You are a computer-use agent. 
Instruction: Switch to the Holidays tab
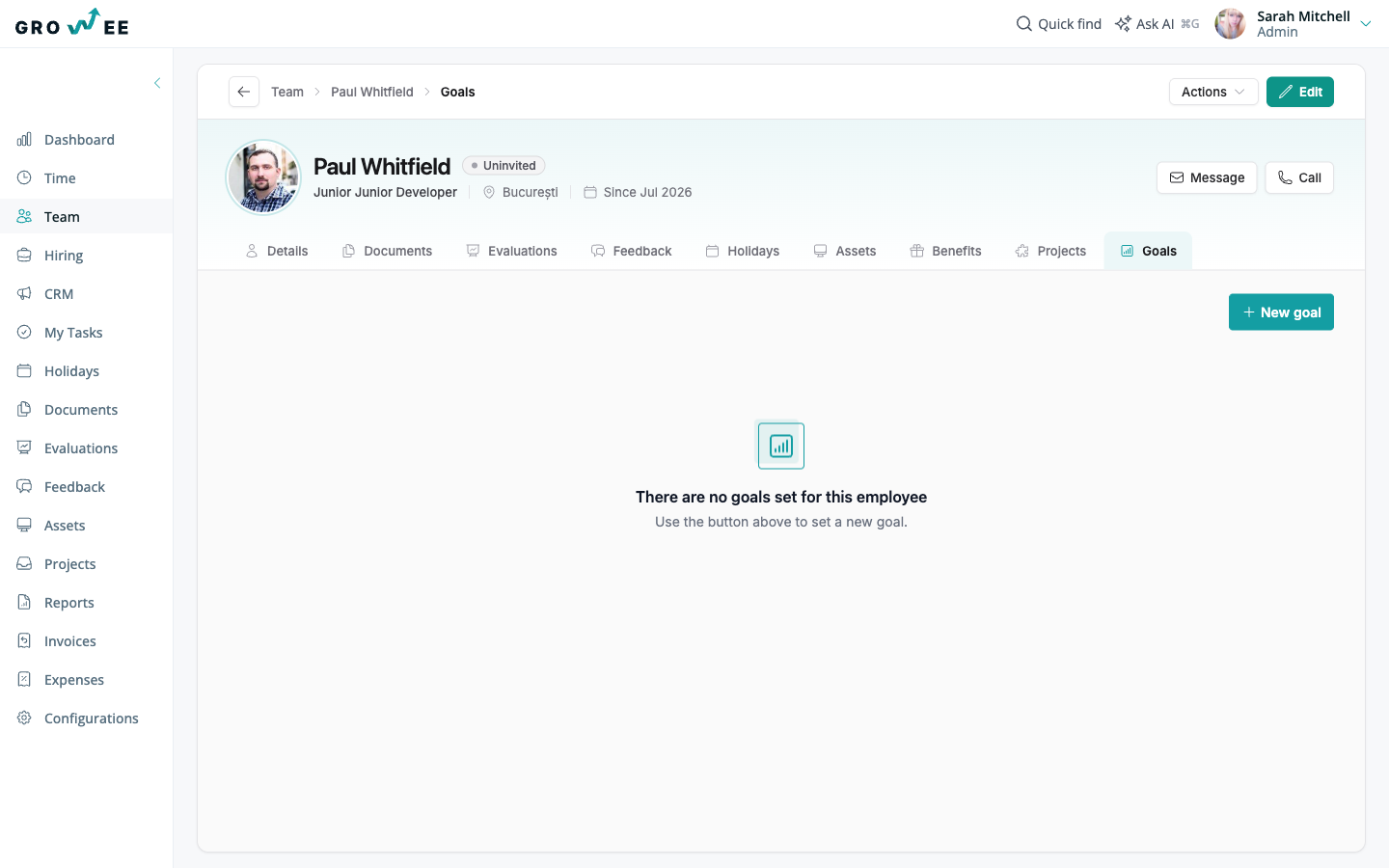743,251
